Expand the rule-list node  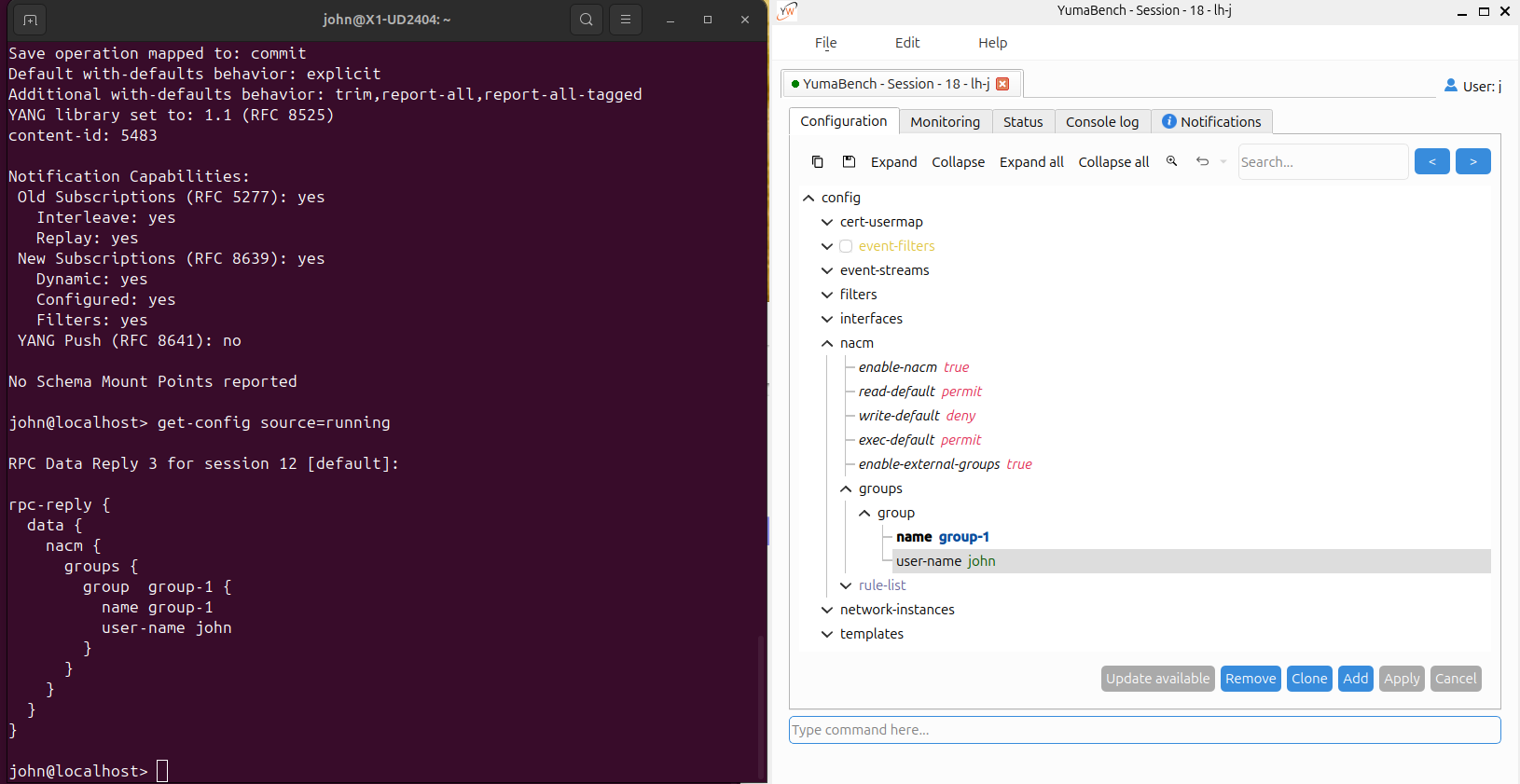846,585
